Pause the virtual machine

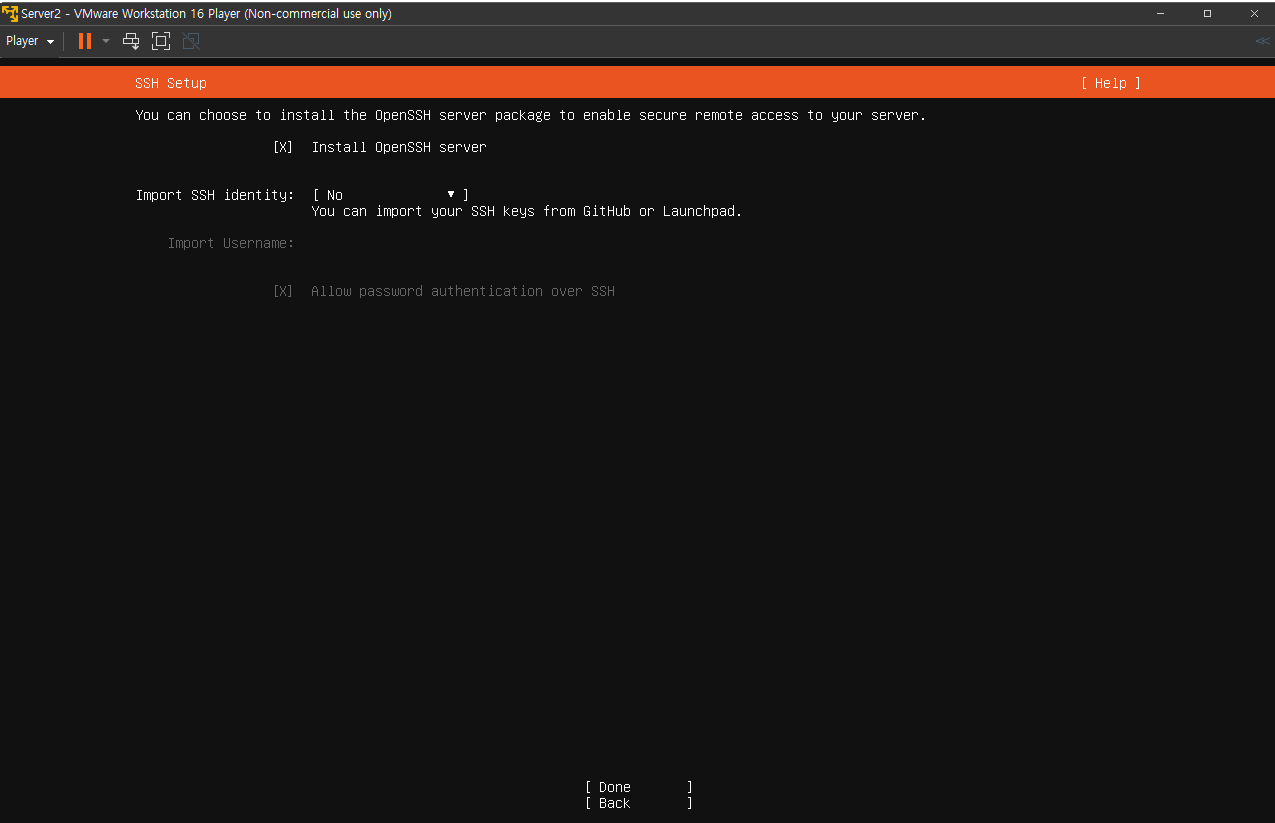pyautogui.click(x=85, y=41)
